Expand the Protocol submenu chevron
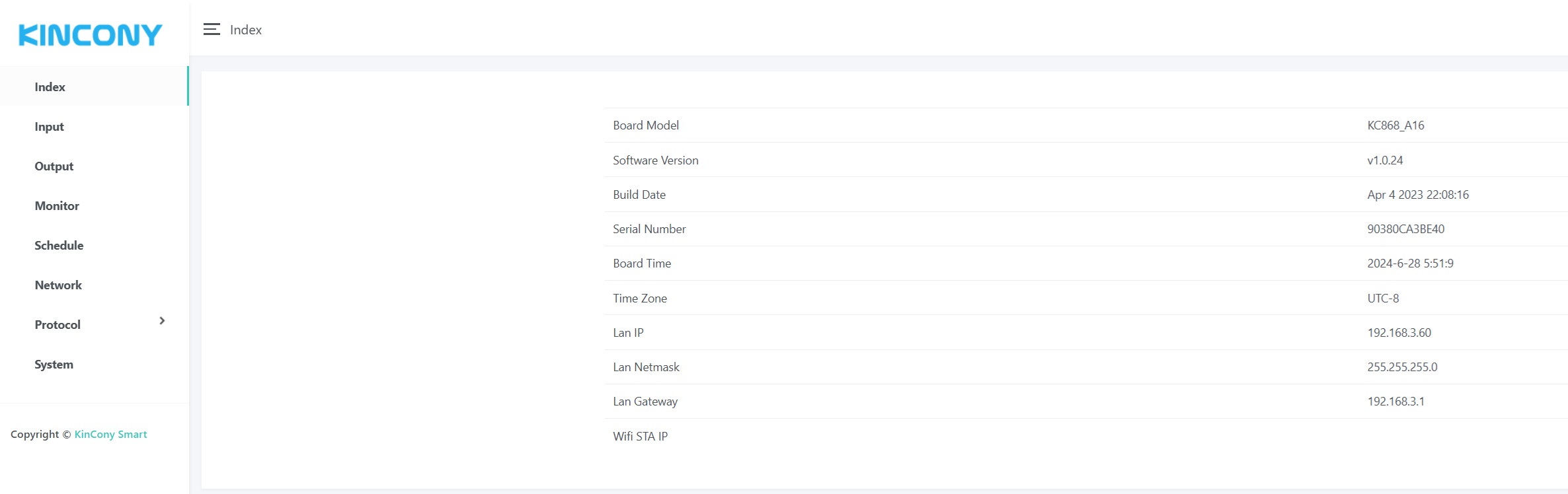 point(162,321)
